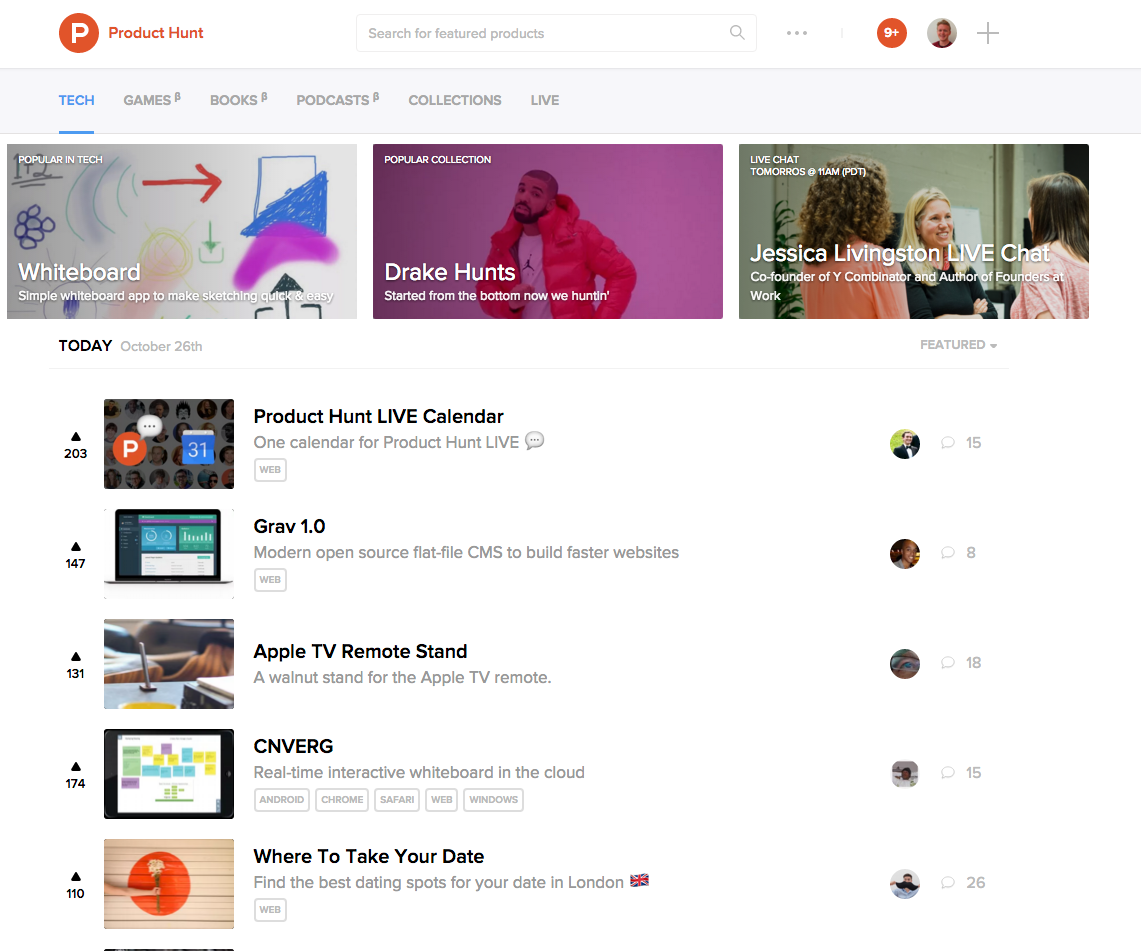1141x951 pixels.
Task: View hunter avatar for Where To Take Your Date
Action: point(905,883)
